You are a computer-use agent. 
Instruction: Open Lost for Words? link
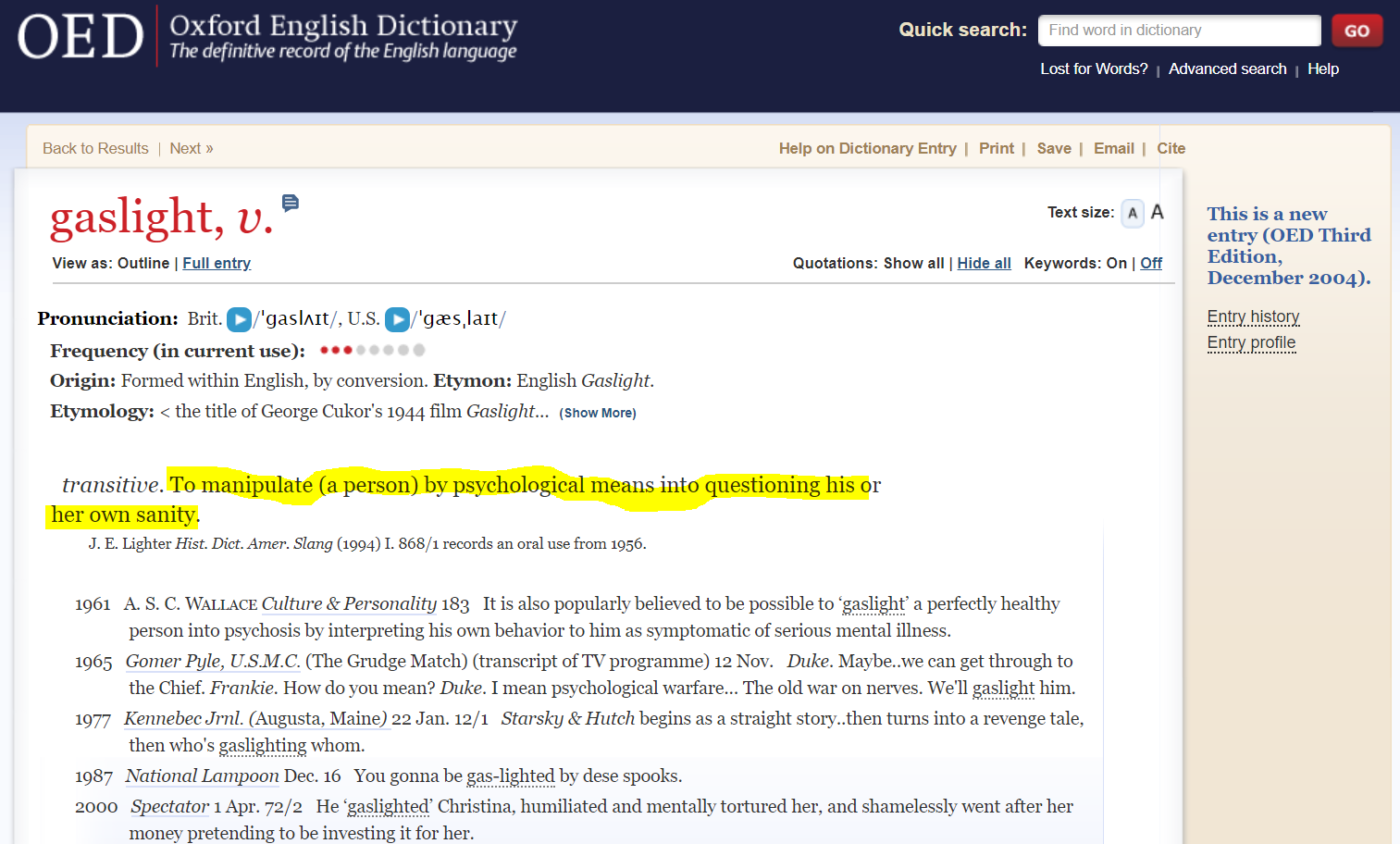point(1094,68)
